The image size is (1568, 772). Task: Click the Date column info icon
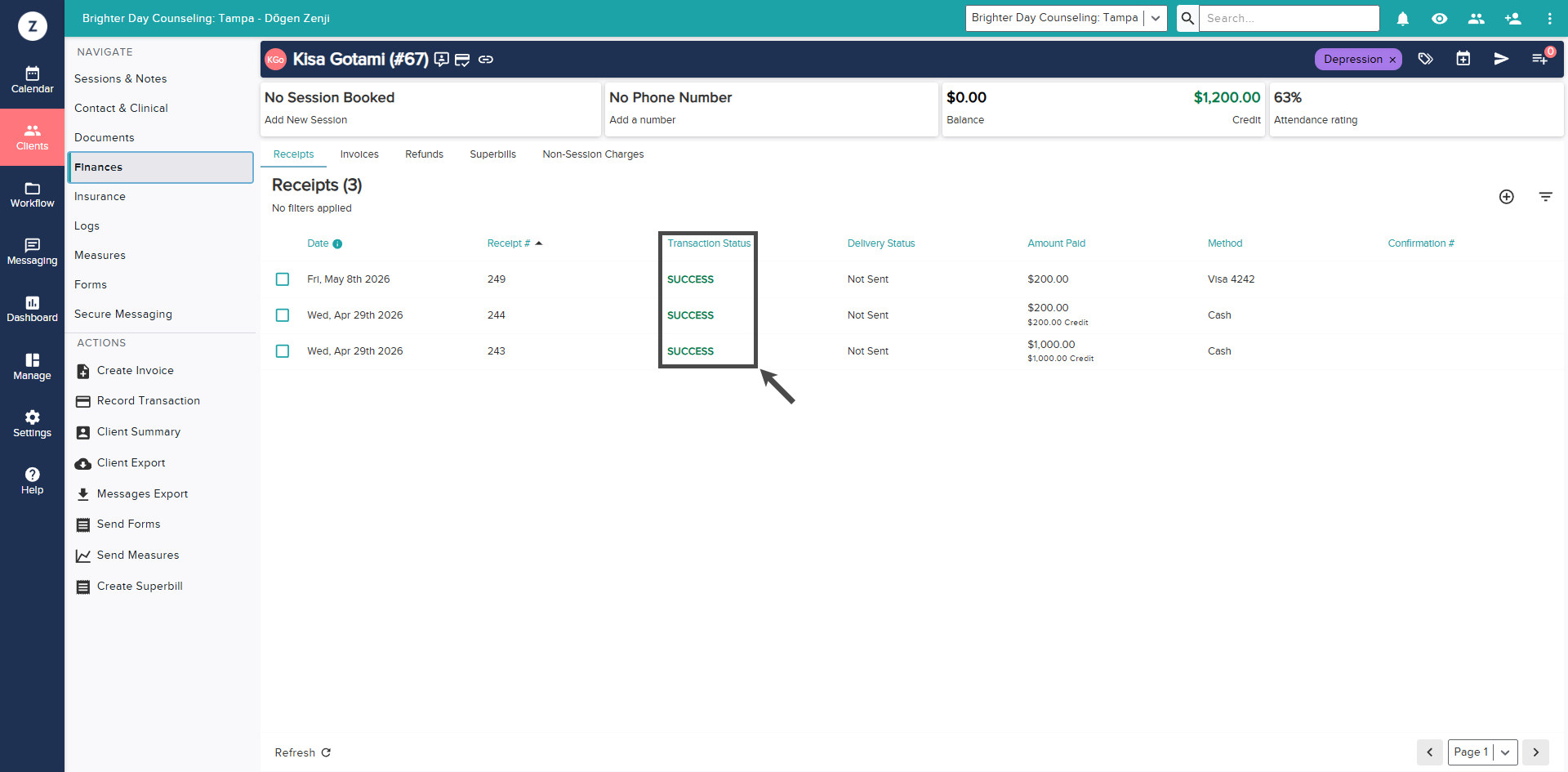[337, 244]
